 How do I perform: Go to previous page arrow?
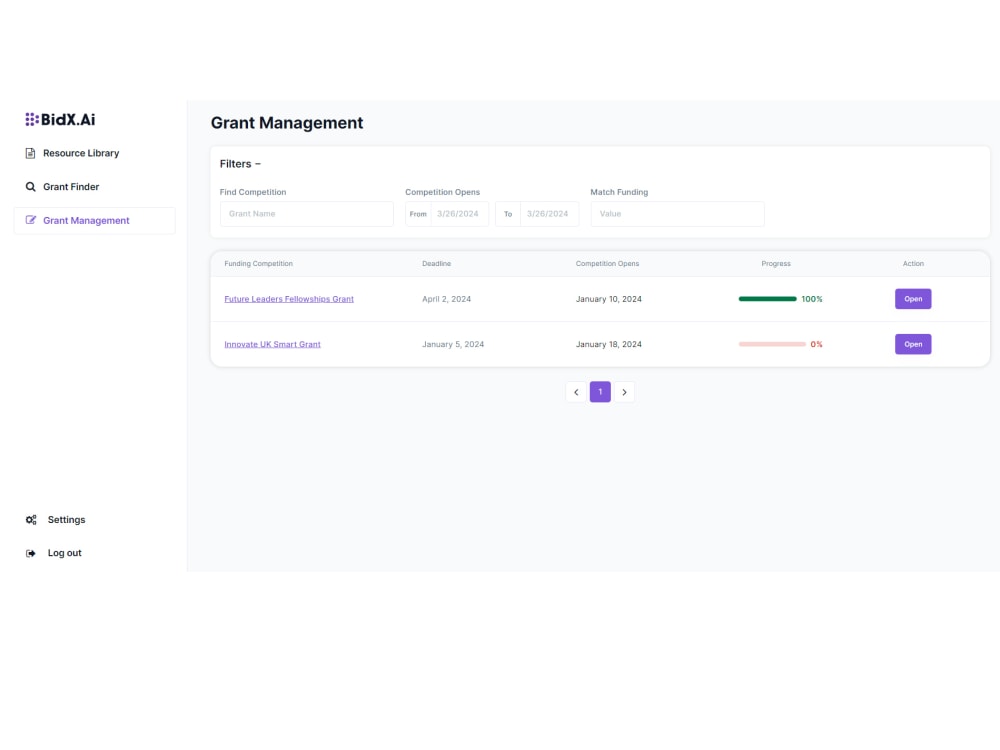[x=576, y=392]
